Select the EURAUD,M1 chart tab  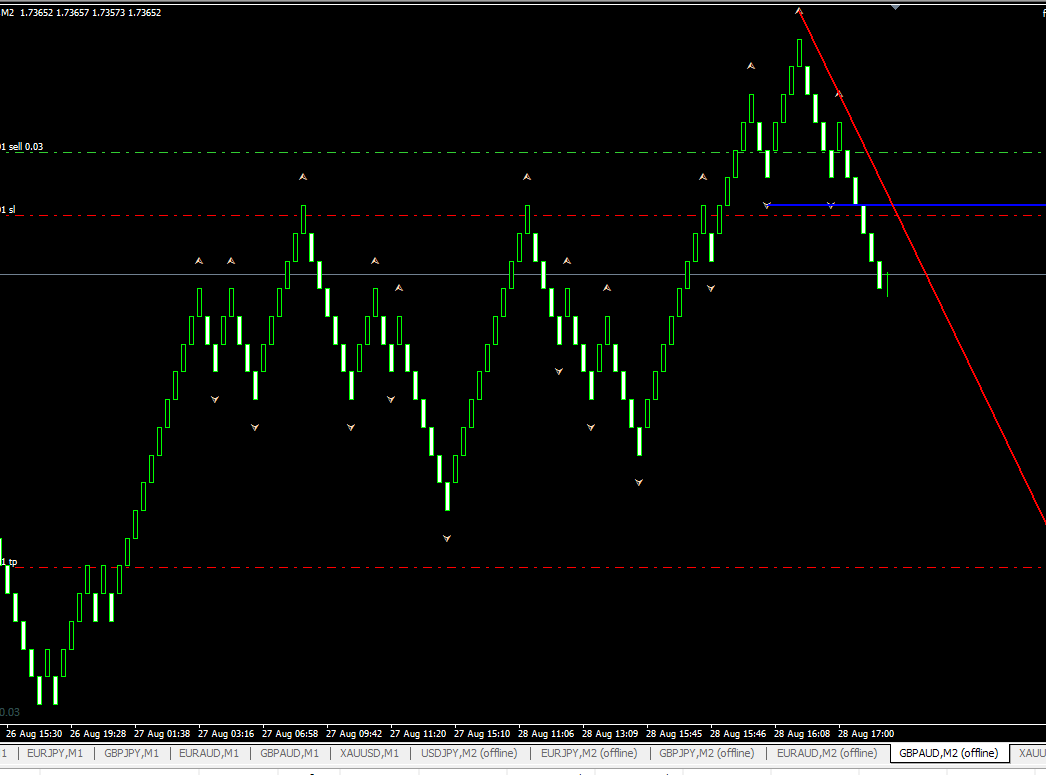tap(209, 753)
